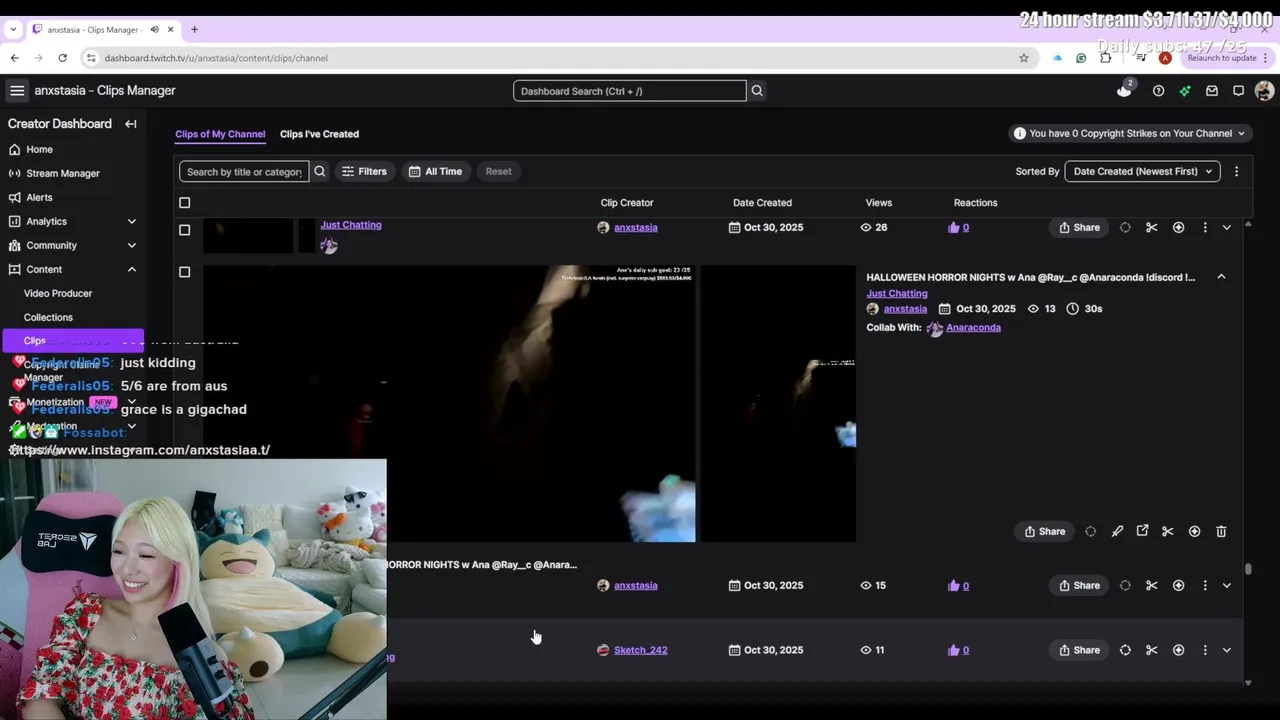Expand the Sketch_242 clip row chevron

(1227, 650)
